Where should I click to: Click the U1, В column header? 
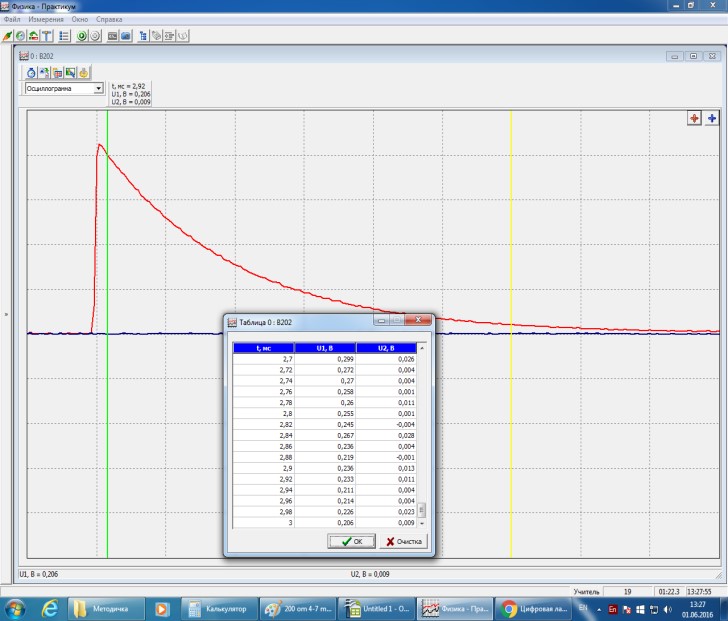click(325, 348)
